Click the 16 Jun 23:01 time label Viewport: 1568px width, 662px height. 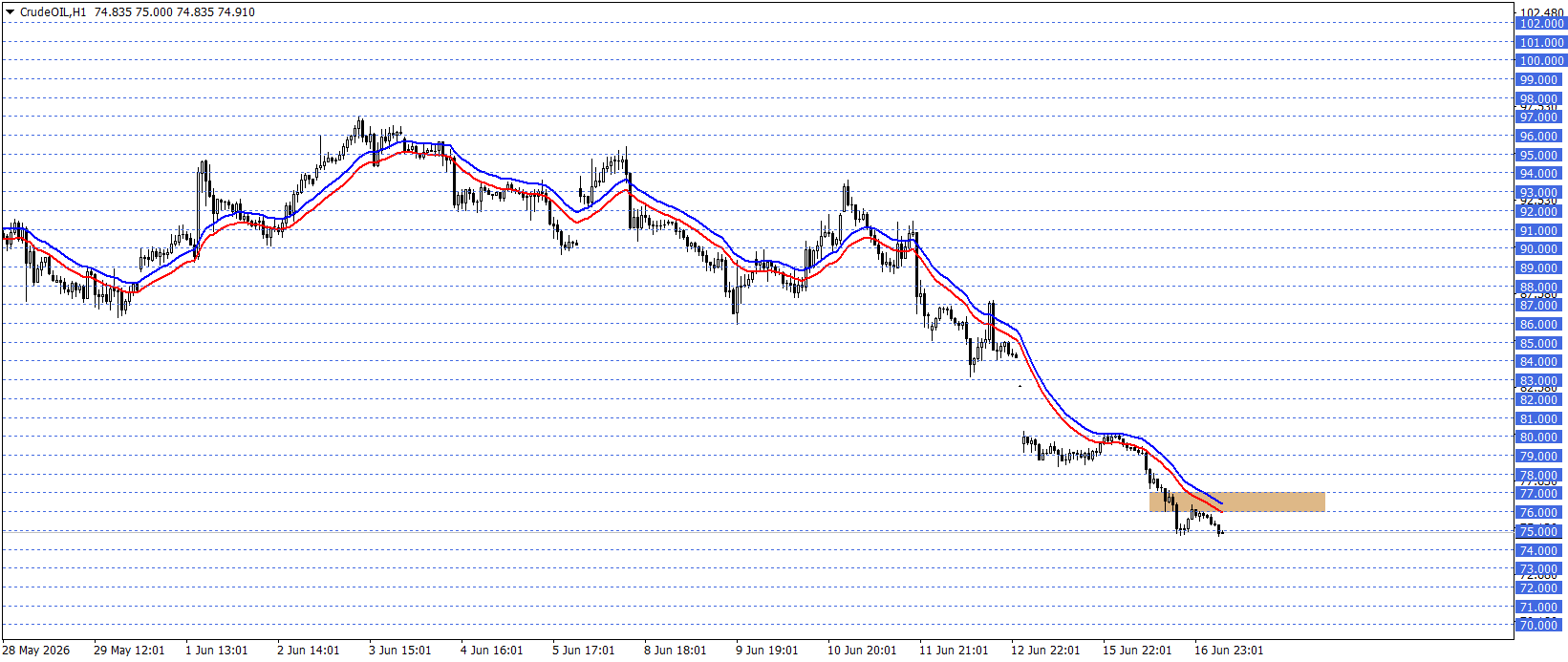[1229, 651]
